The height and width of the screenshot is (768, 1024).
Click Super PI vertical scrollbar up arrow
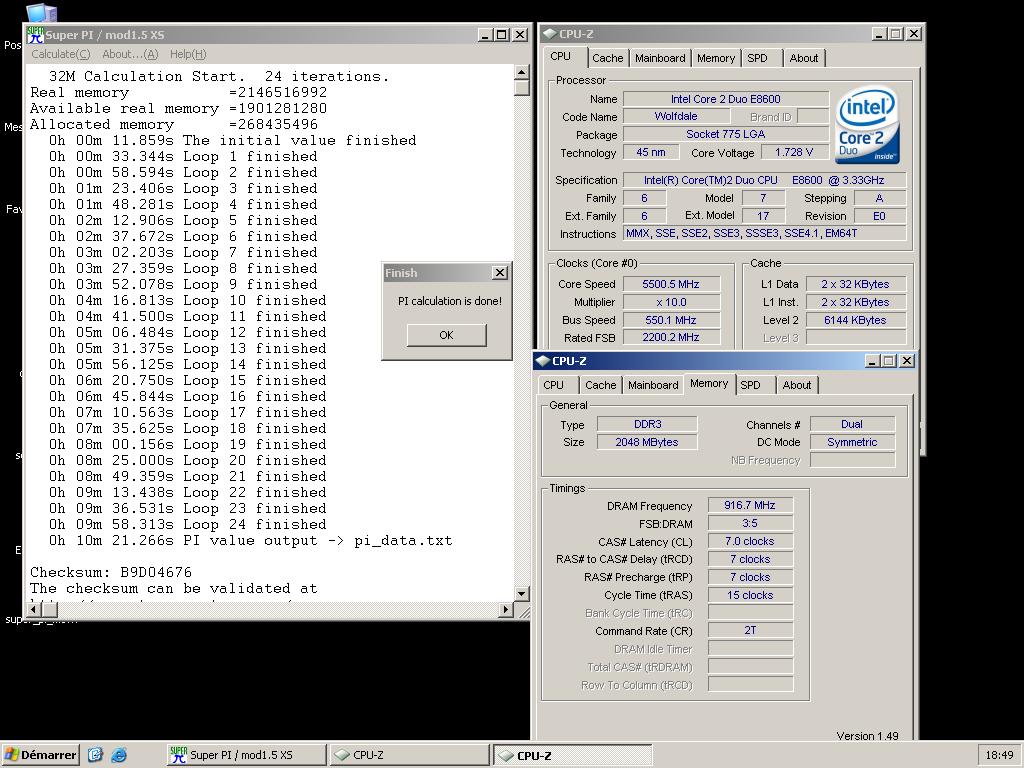click(521, 72)
